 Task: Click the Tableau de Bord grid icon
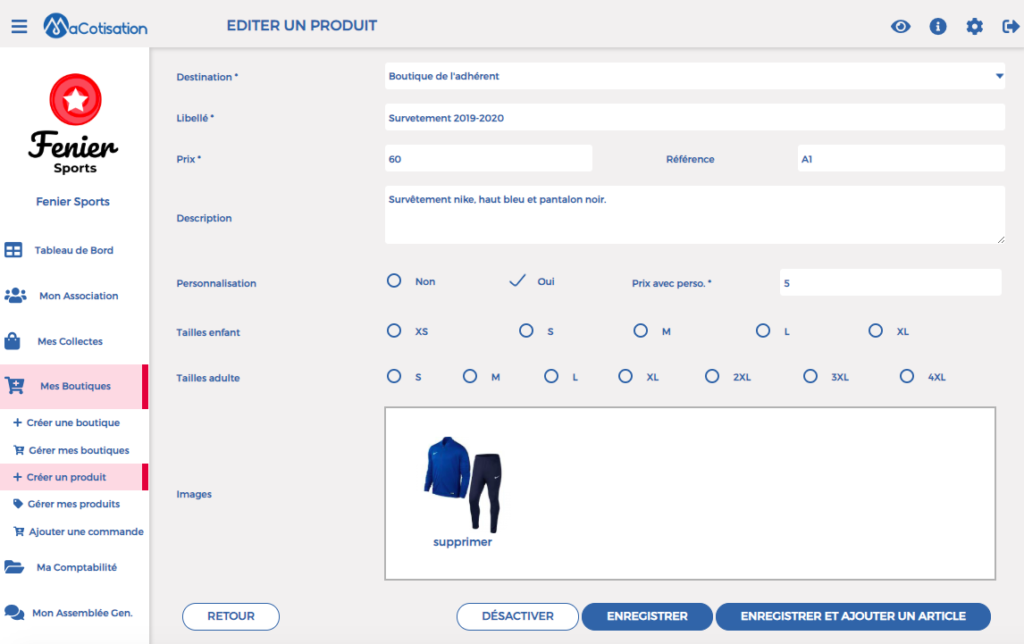click(x=13, y=250)
